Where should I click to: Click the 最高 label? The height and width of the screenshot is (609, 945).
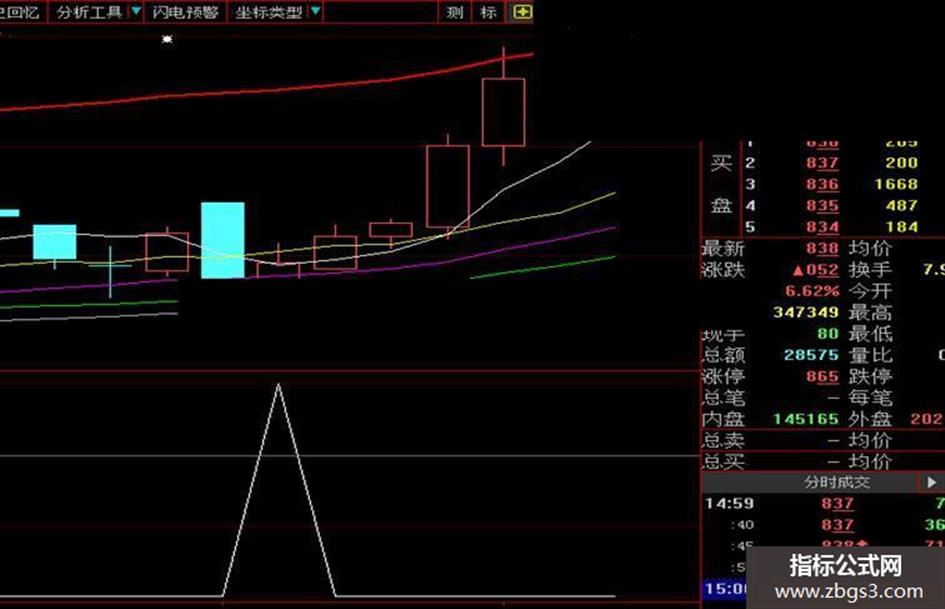(870, 312)
